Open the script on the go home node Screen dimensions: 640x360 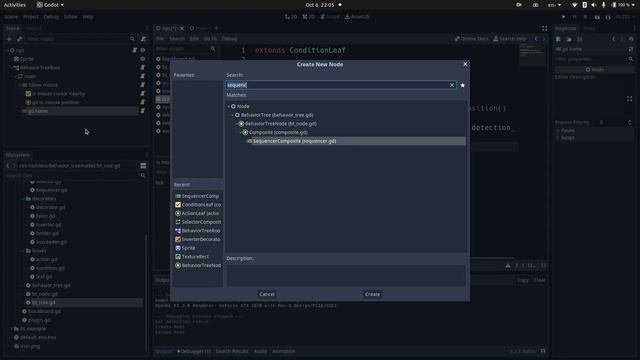[x=142, y=111]
